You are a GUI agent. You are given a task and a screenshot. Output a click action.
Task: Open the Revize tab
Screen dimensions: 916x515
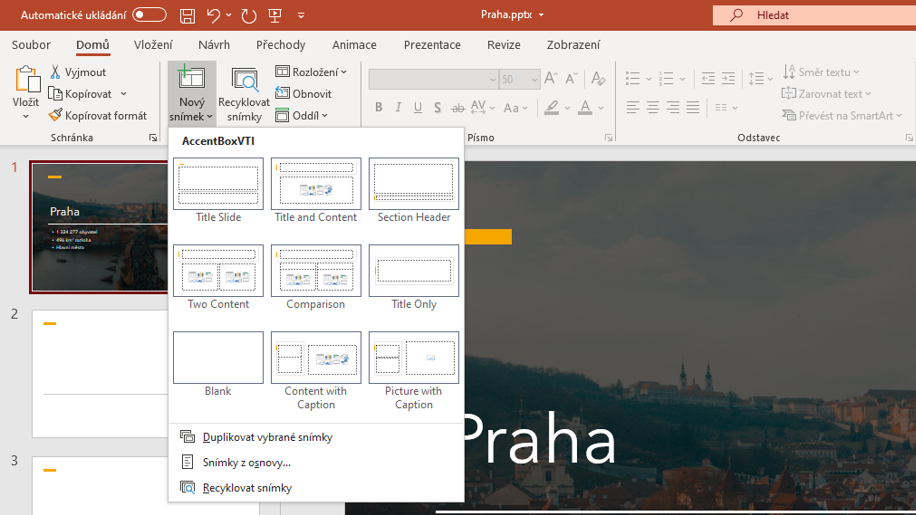point(504,45)
